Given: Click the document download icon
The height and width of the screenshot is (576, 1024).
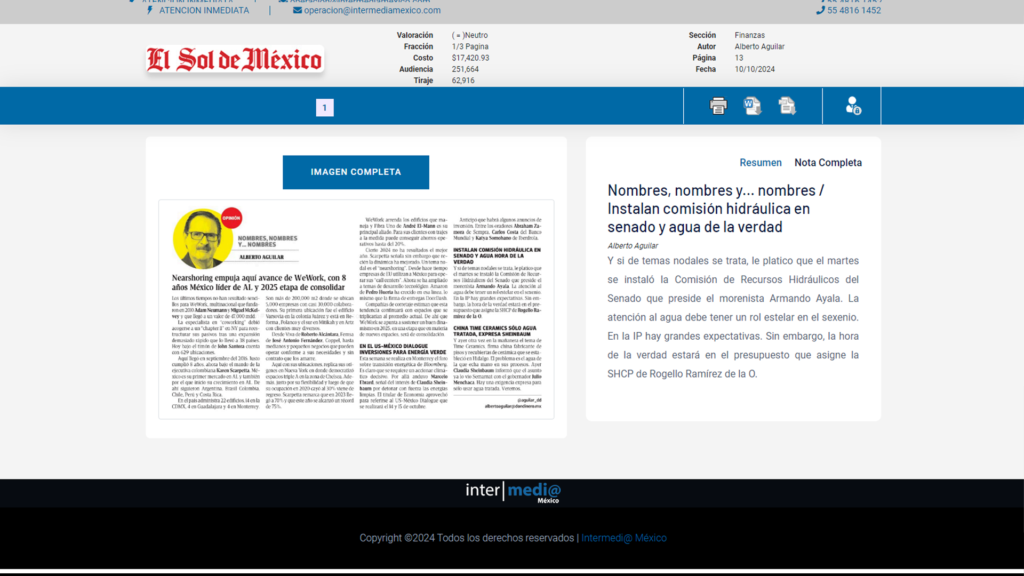Looking at the screenshot, I should (787, 106).
